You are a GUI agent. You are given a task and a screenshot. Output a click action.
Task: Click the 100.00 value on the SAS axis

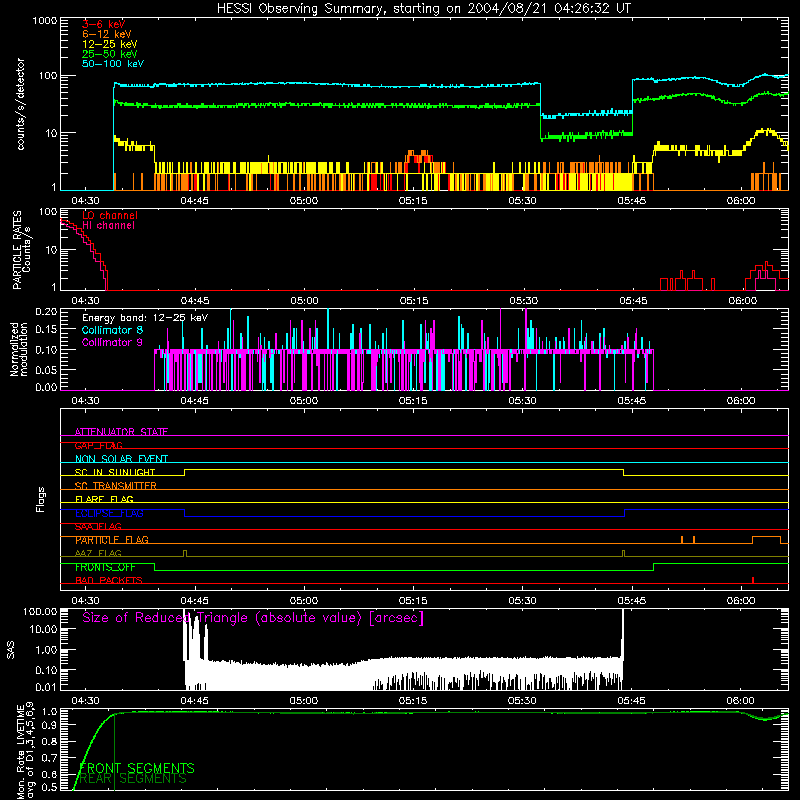[41, 611]
